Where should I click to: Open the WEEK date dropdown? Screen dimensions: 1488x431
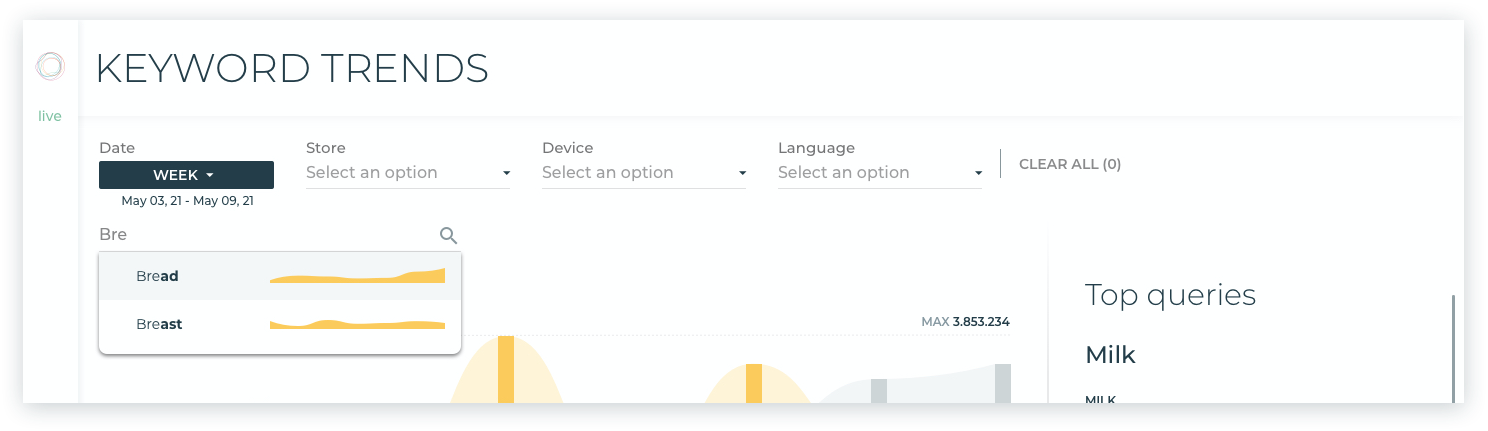pos(186,175)
